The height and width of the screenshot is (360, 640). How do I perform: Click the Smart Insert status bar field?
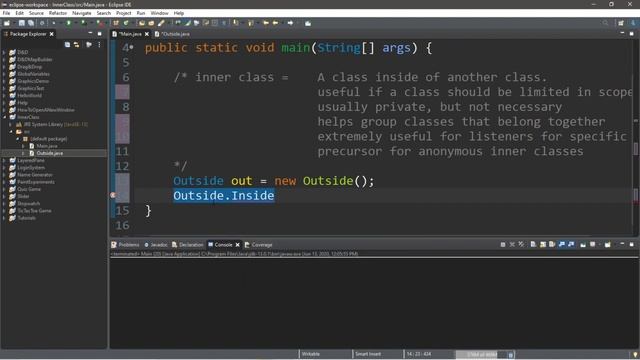pyautogui.click(x=368, y=354)
